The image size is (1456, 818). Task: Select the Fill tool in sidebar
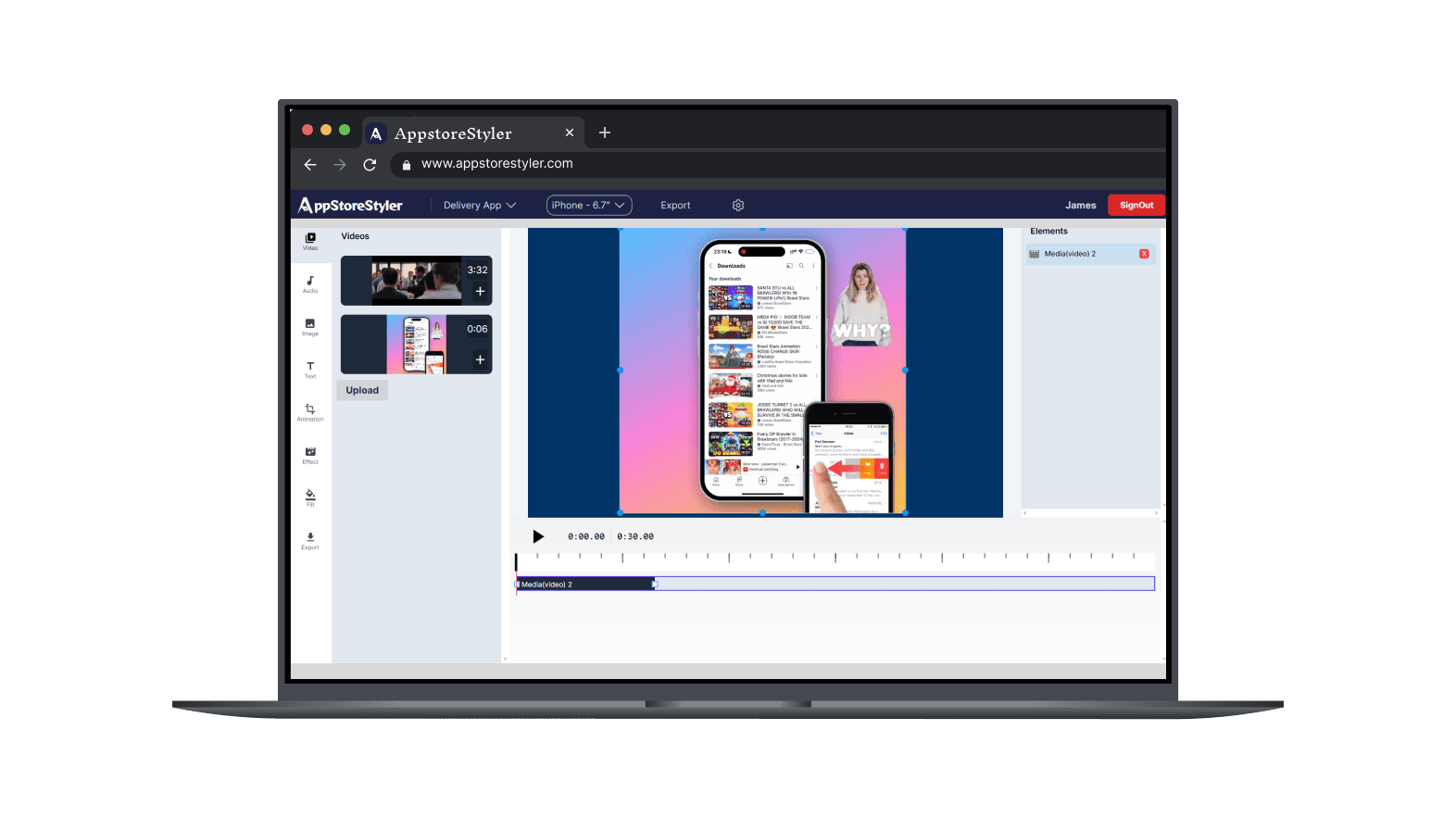(310, 497)
